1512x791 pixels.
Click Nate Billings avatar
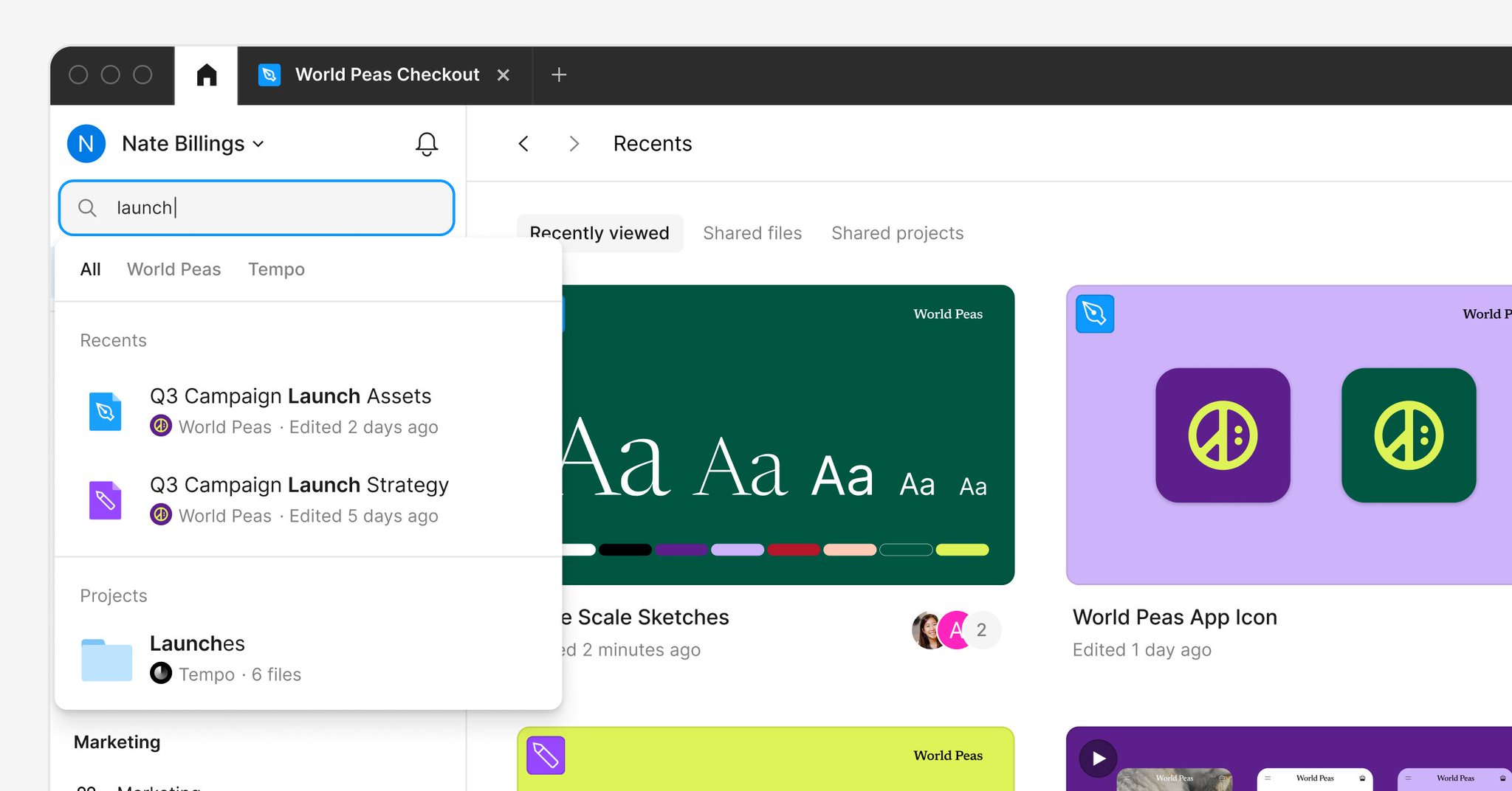coord(86,143)
